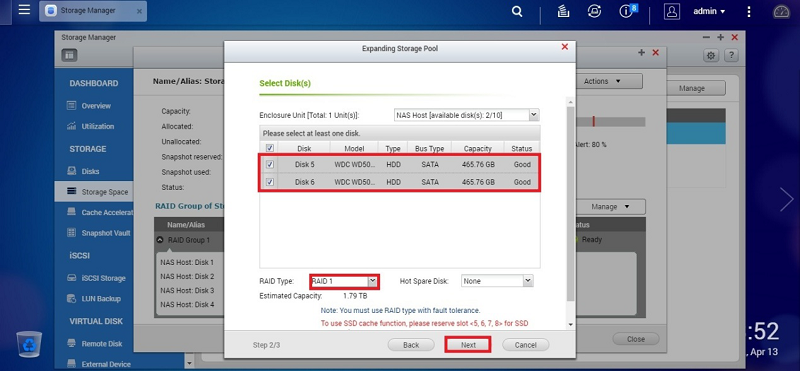
Task: Open iSCSI Storage in the sidebar
Action: (103, 278)
